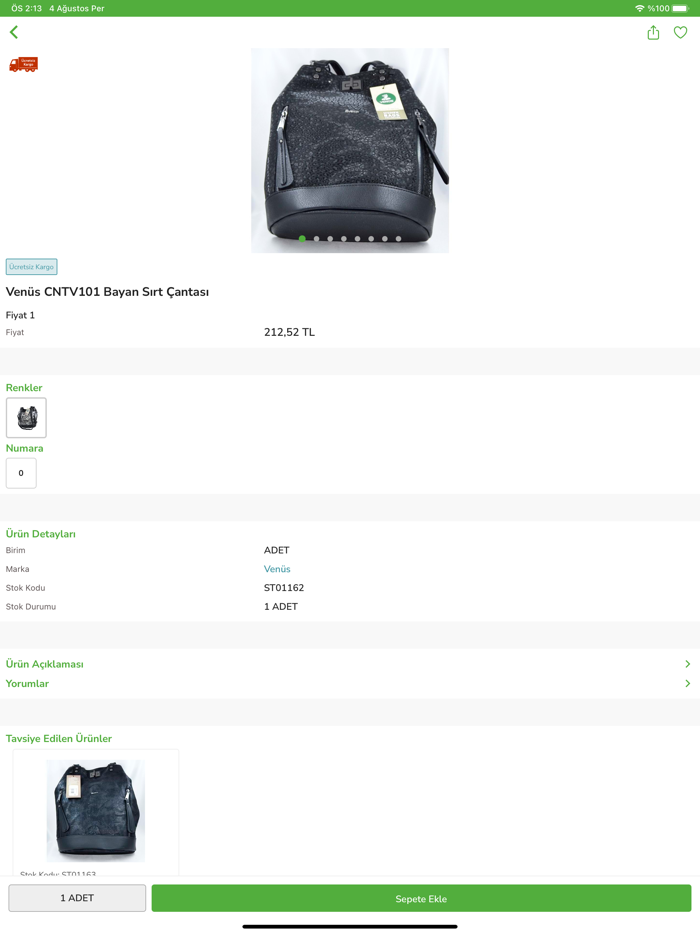The width and height of the screenshot is (700, 934).
Task: Tap the battery status icon
Action: click(680, 8)
